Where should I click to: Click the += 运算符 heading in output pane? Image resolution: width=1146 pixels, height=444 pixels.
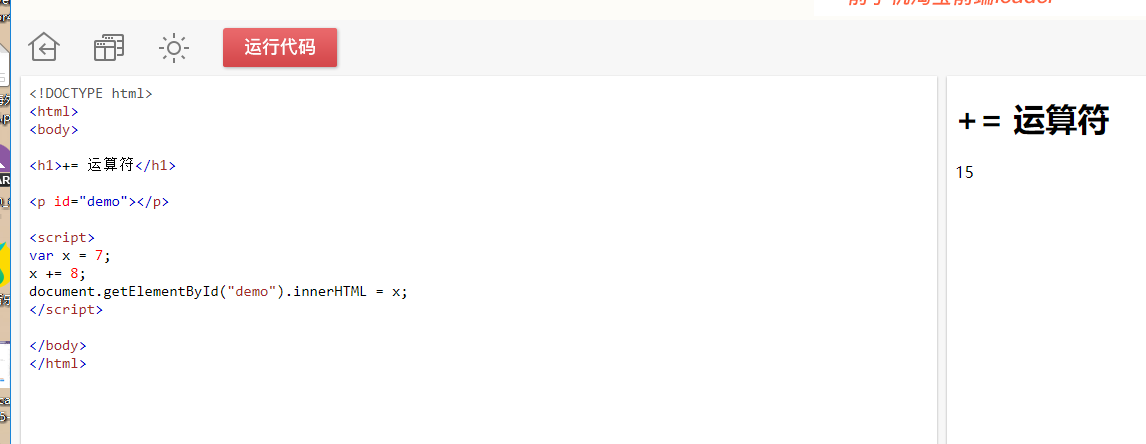point(1033,121)
